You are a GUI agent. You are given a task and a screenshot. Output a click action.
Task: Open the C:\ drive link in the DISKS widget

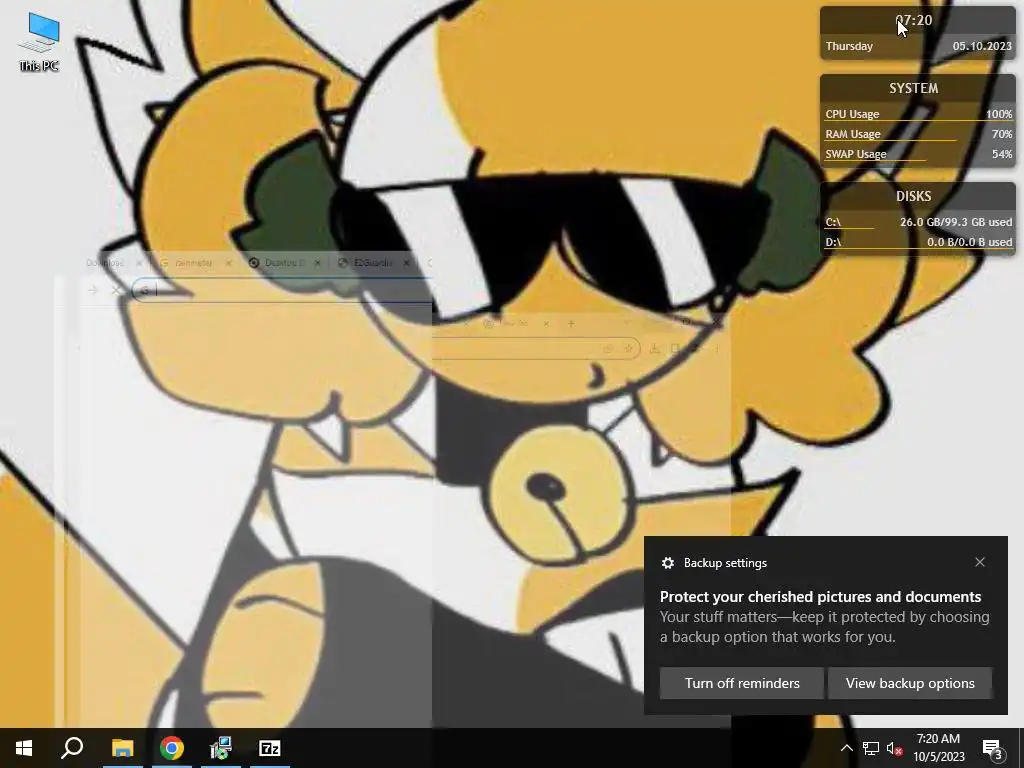[833, 222]
